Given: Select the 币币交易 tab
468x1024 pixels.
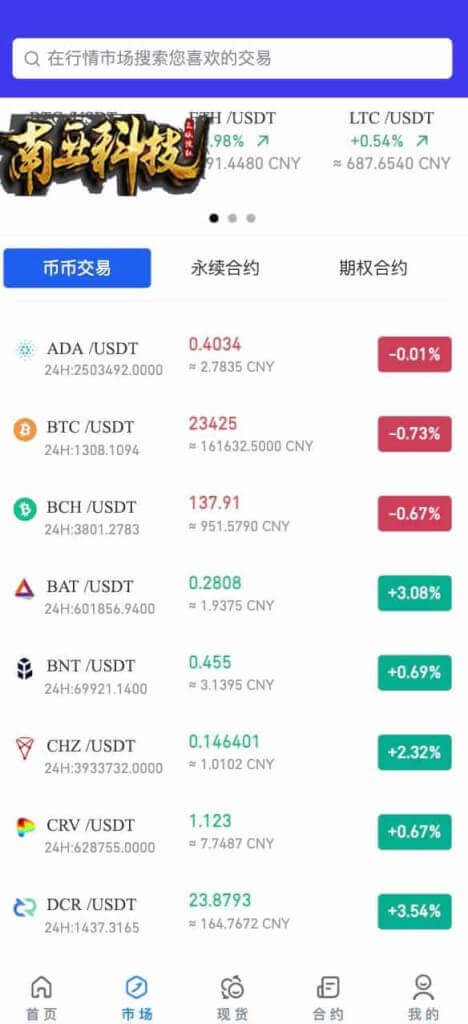Looking at the screenshot, I should point(77,268).
